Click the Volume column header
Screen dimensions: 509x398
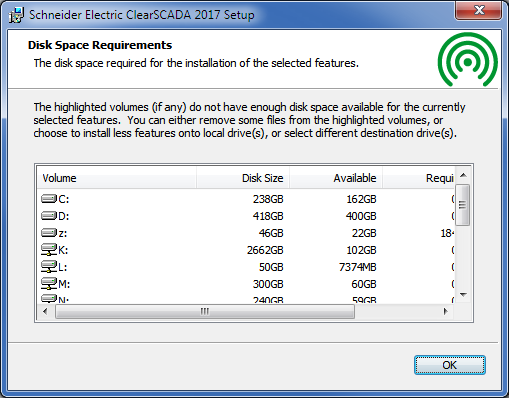pyautogui.click(x=117, y=178)
